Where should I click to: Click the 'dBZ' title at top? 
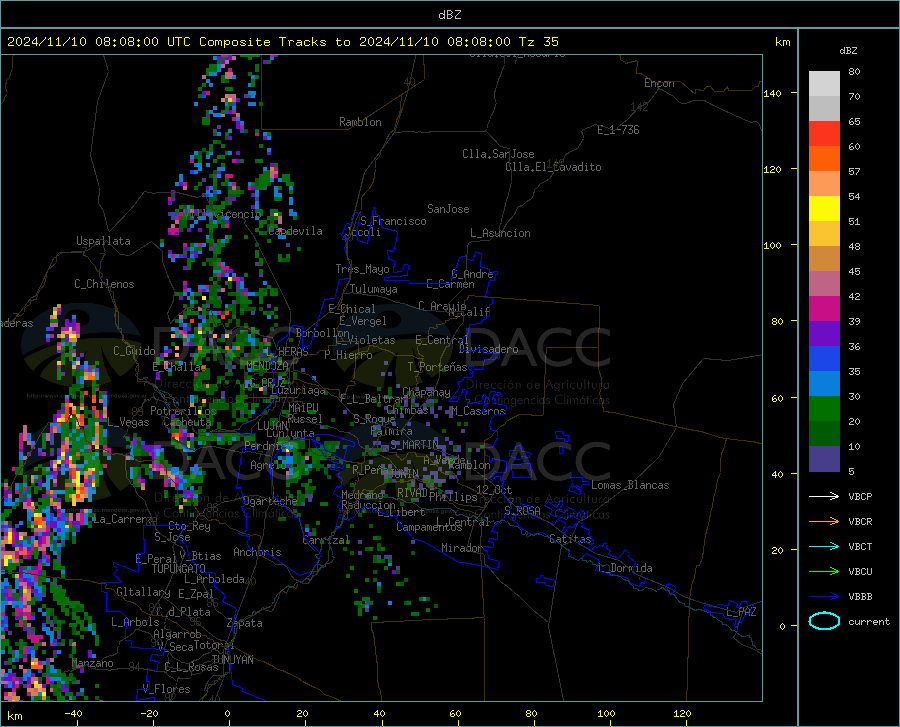(x=449, y=15)
